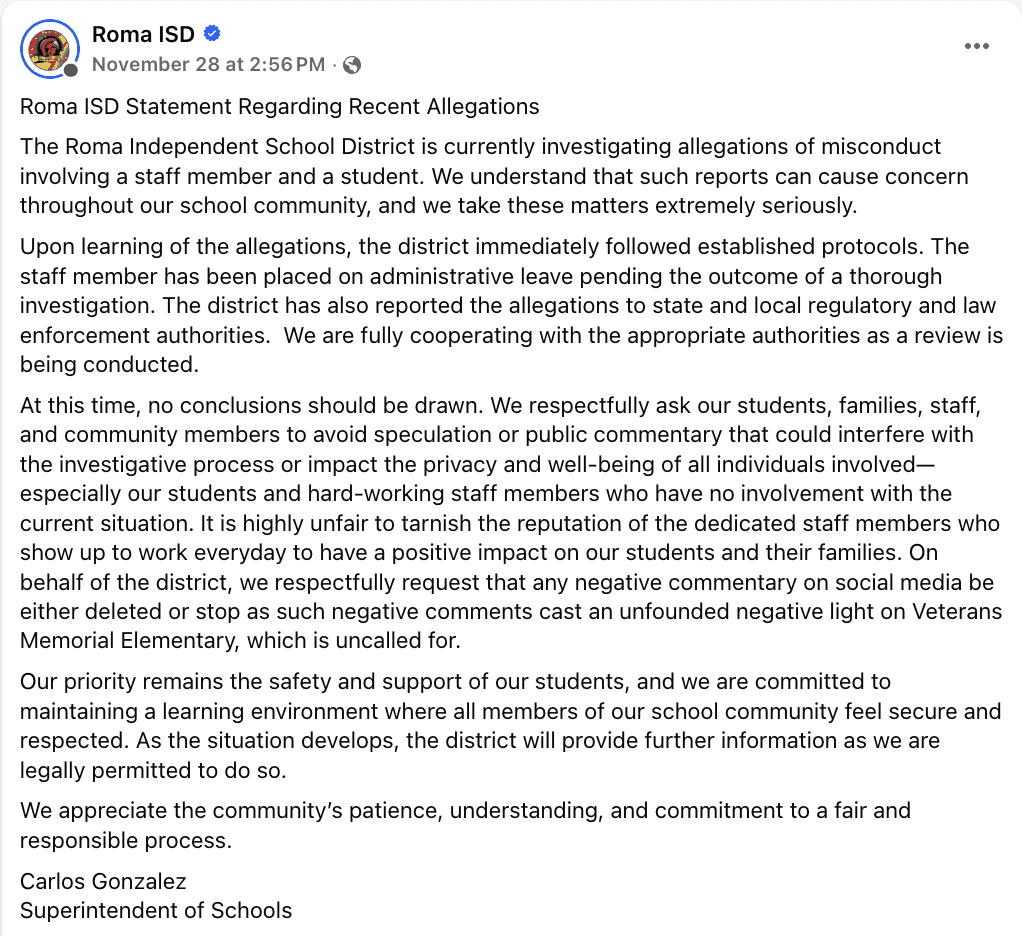1022x936 pixels.
Task: Click the words "responsible process" near the post's end
Action: 126,840
